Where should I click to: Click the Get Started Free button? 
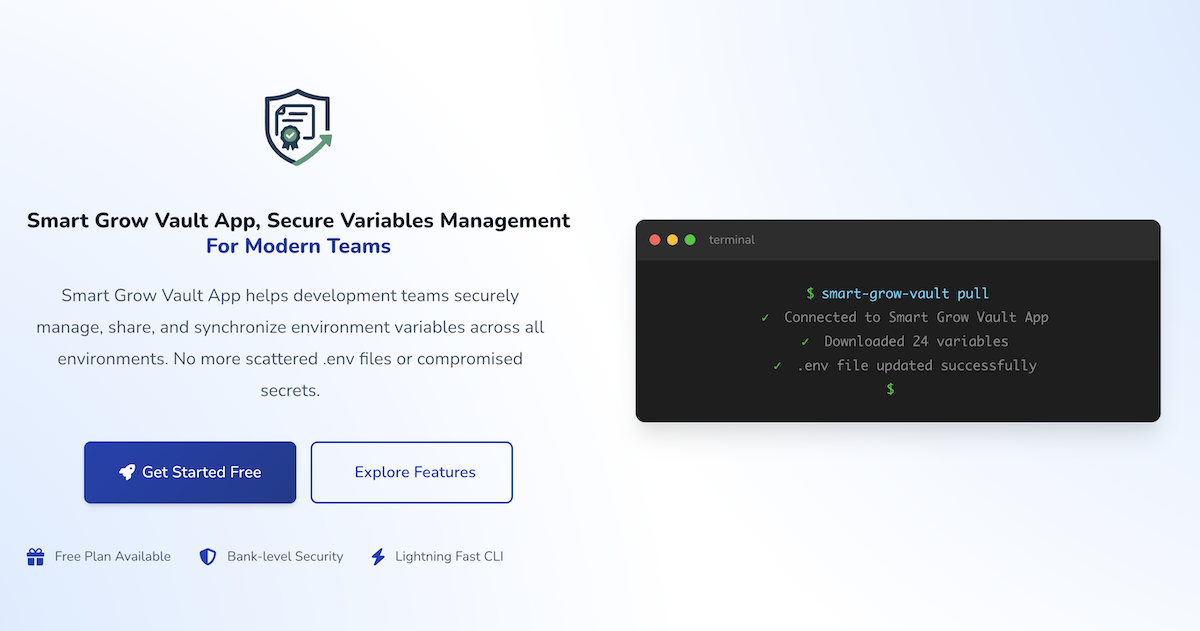pyautogui.click(x=189, y=471)
